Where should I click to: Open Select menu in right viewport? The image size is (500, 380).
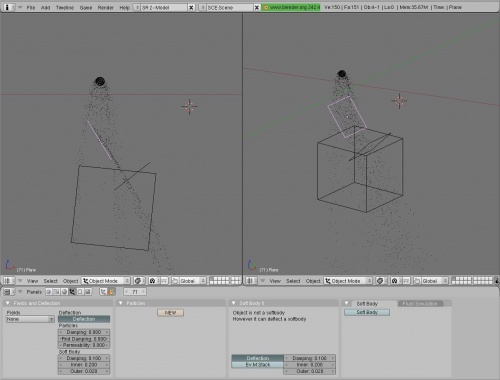tap(293, 281)
